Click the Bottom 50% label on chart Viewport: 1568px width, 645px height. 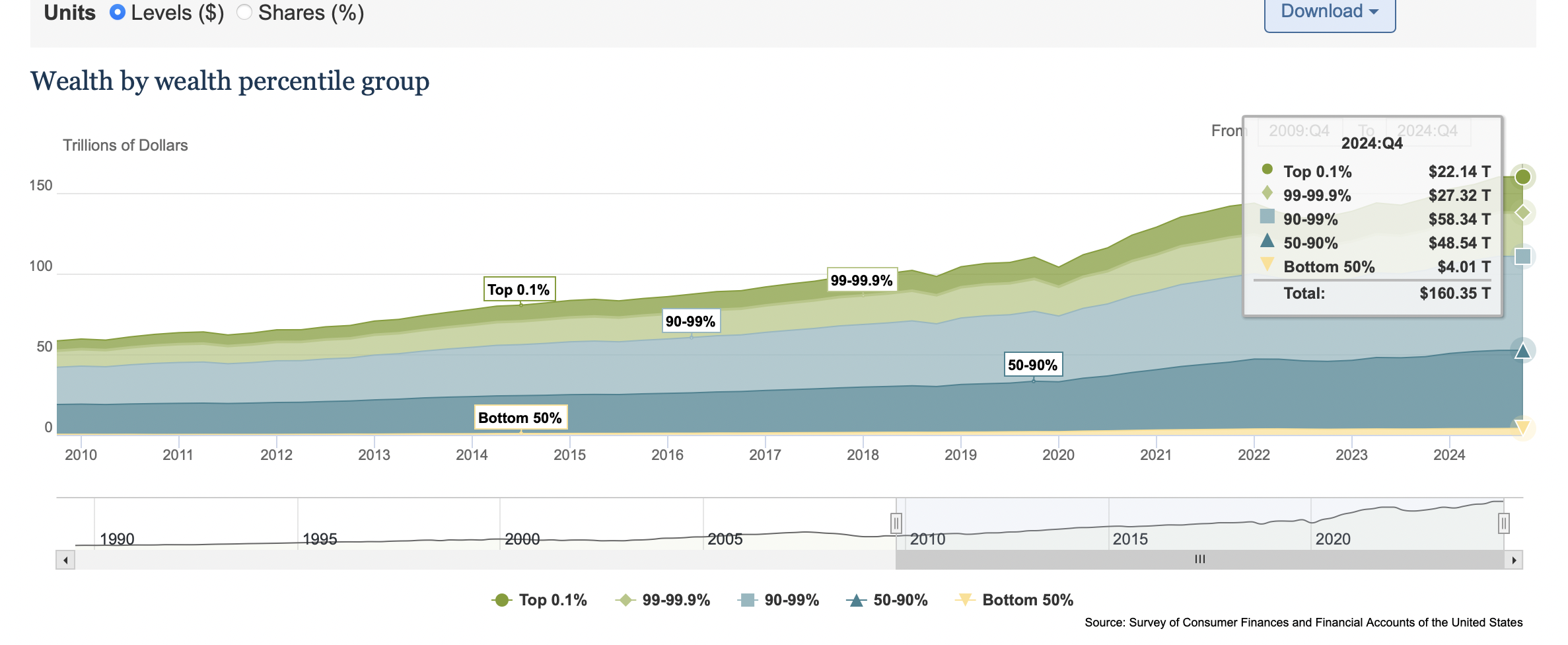520,418
